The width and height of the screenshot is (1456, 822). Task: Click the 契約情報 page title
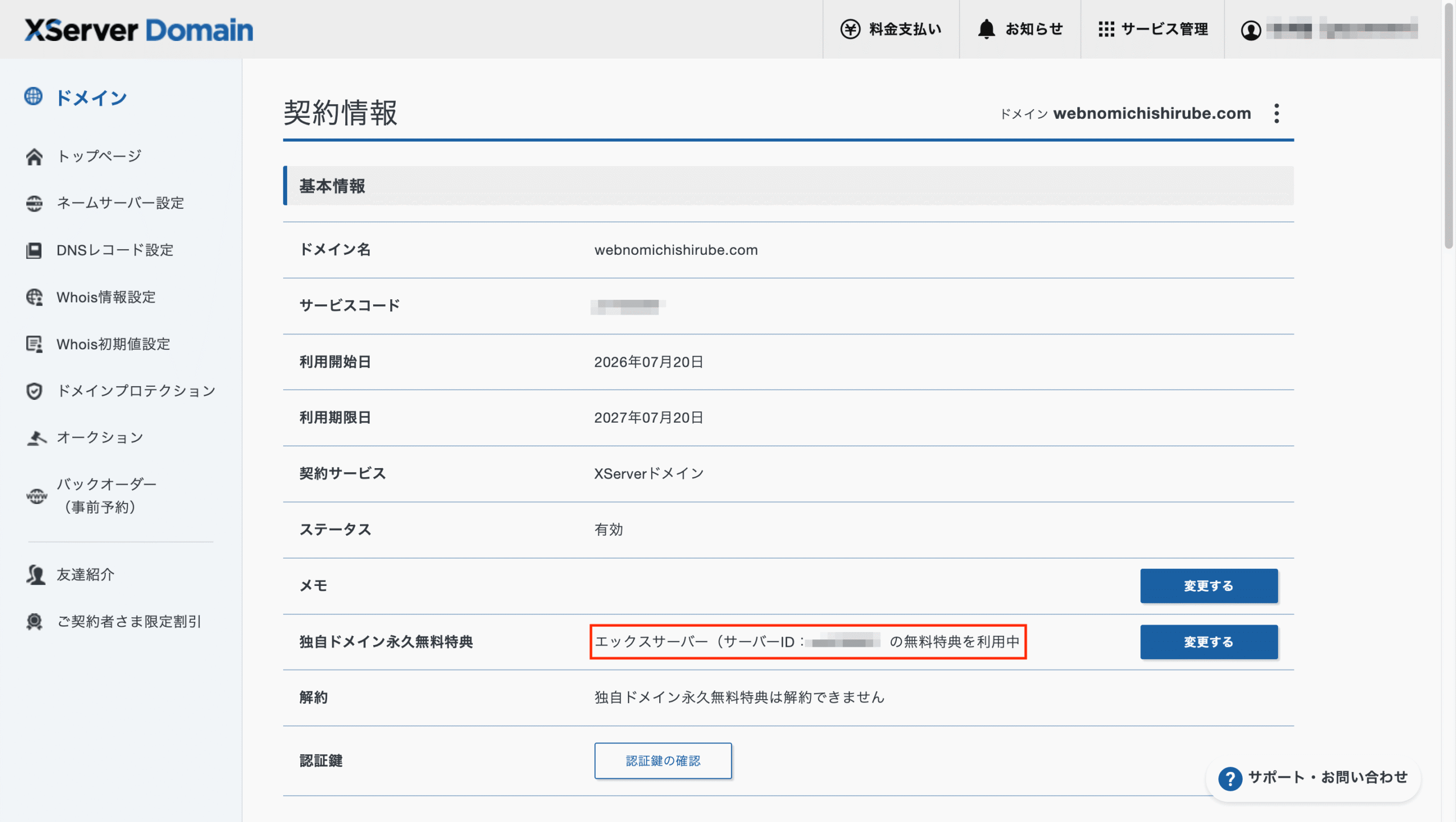click(x=340, y=113)
